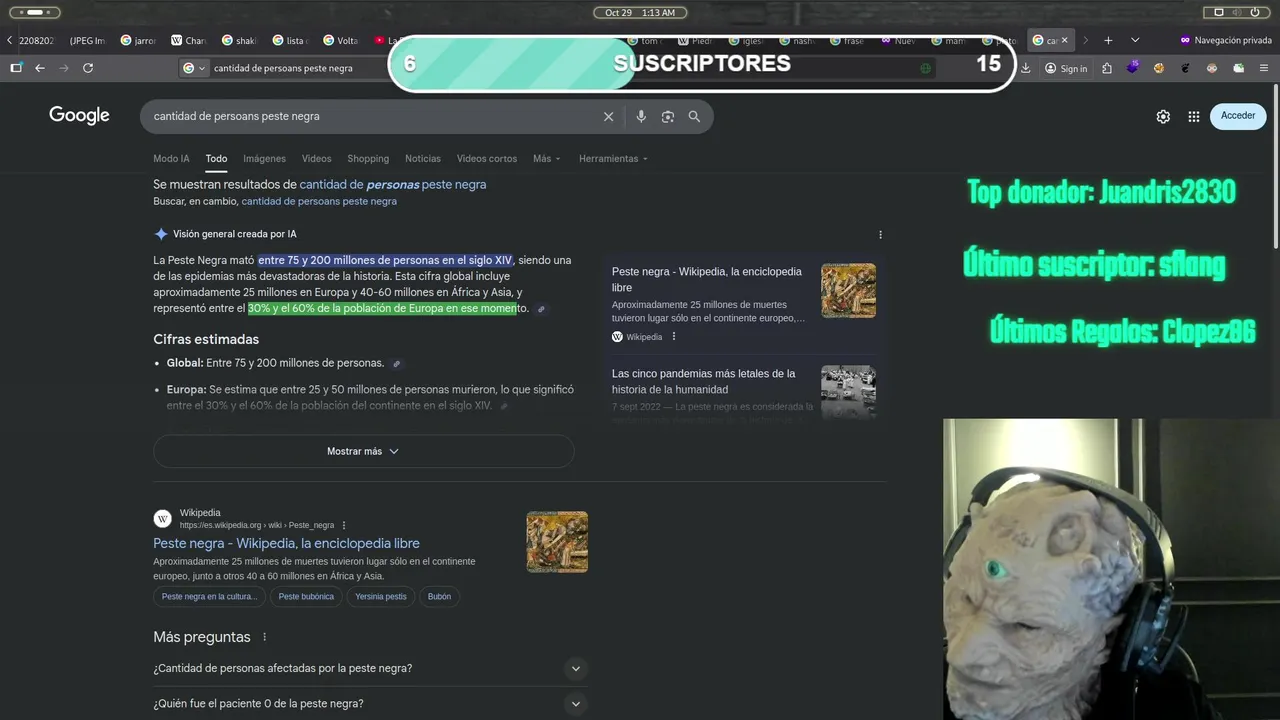Open the Firefox hamburger menu

pyautogui.click(x=1265, y=68)
